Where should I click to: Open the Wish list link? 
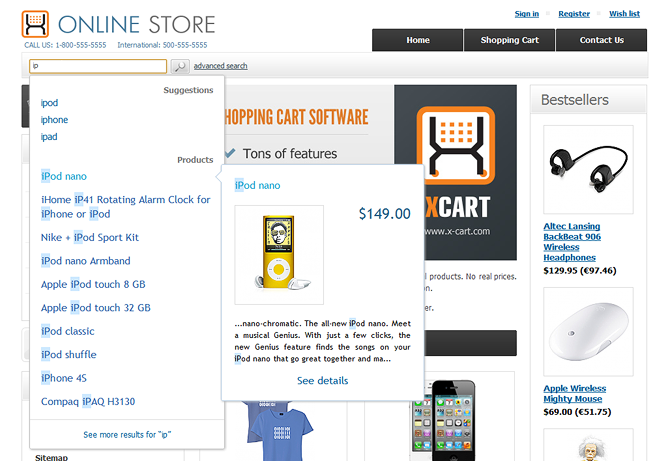point(624,14)
